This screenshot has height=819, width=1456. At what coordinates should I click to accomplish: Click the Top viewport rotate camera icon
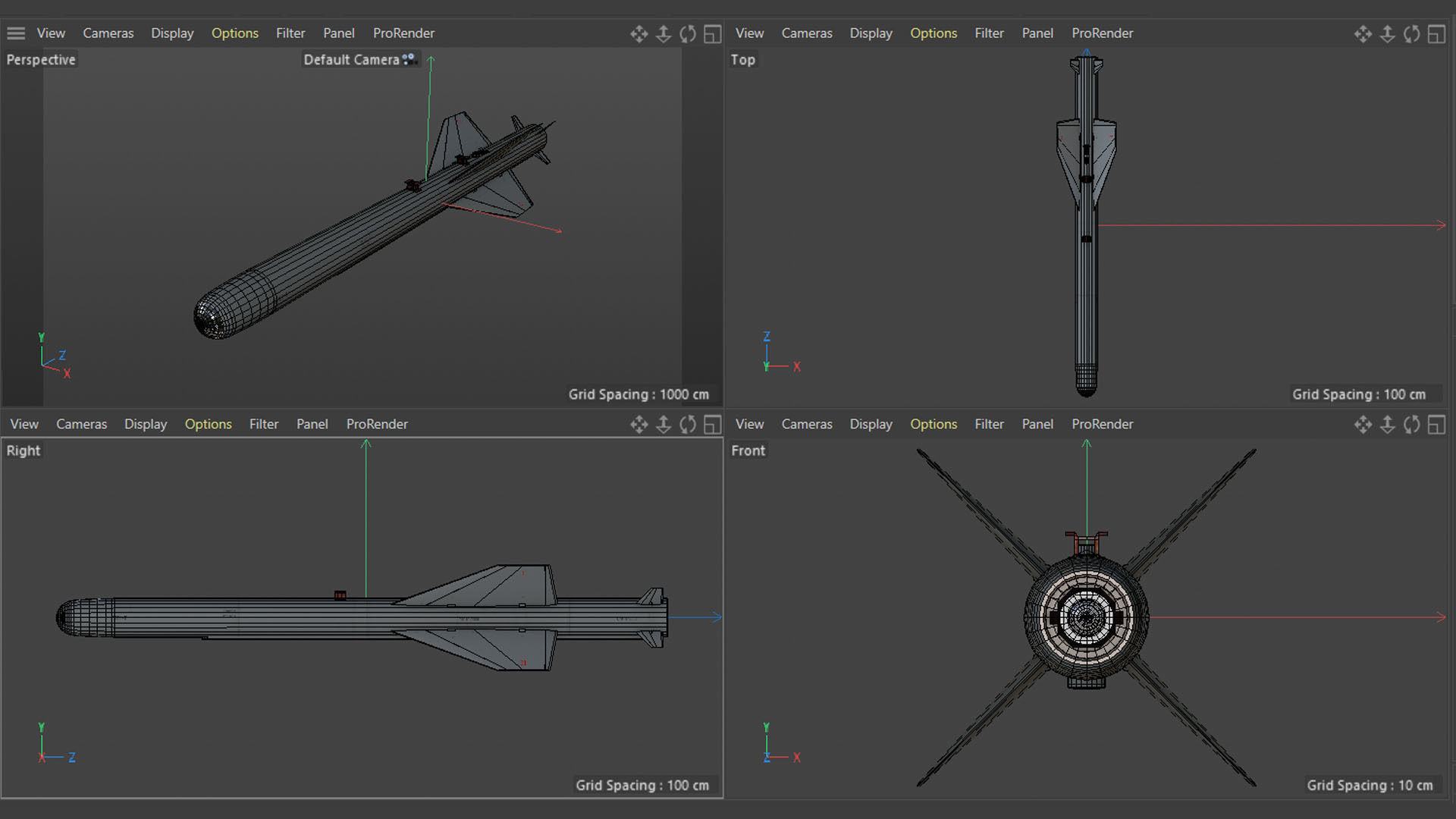click(x=1411, y=34)
